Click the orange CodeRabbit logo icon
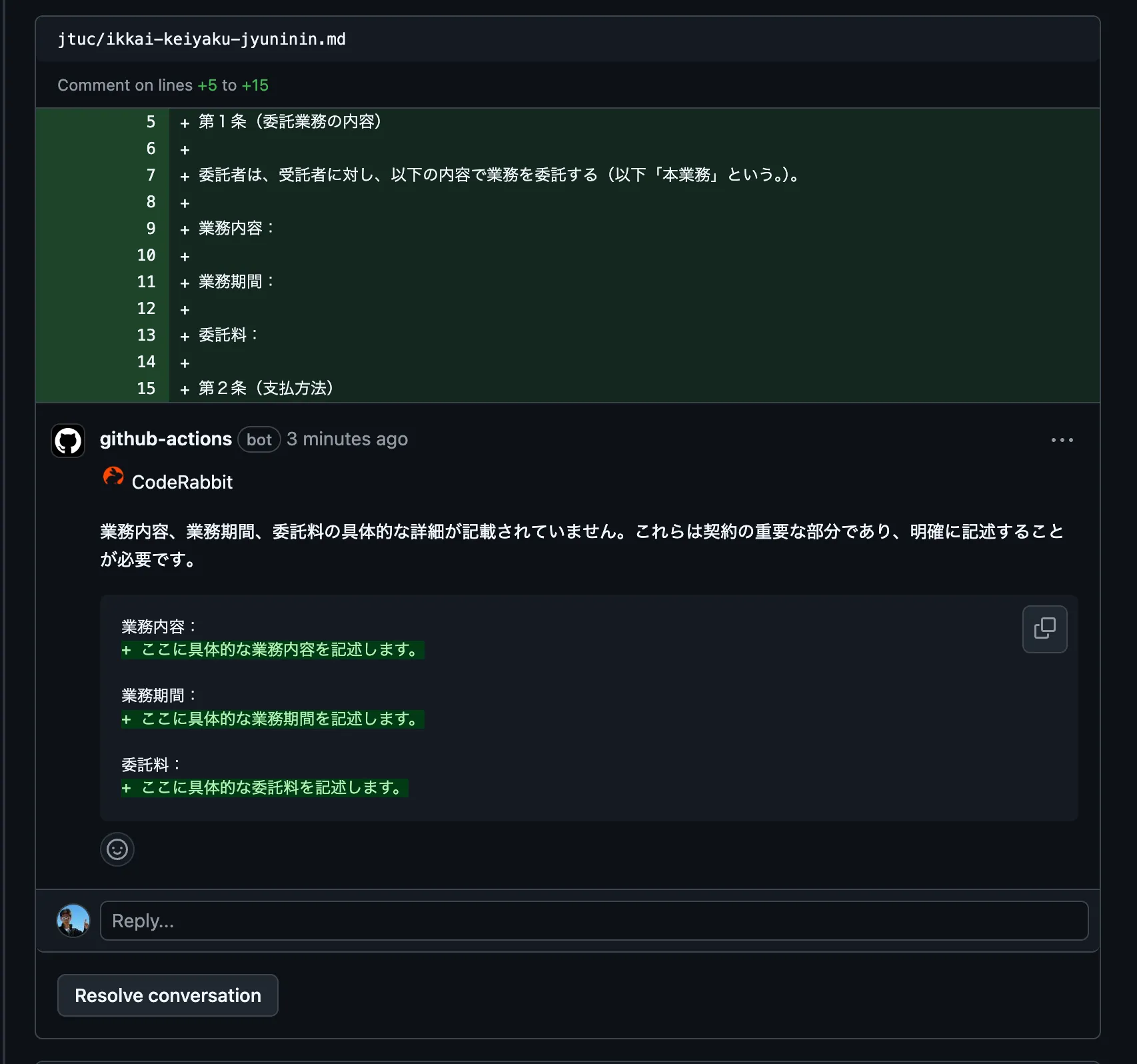 tap(113, 477)
